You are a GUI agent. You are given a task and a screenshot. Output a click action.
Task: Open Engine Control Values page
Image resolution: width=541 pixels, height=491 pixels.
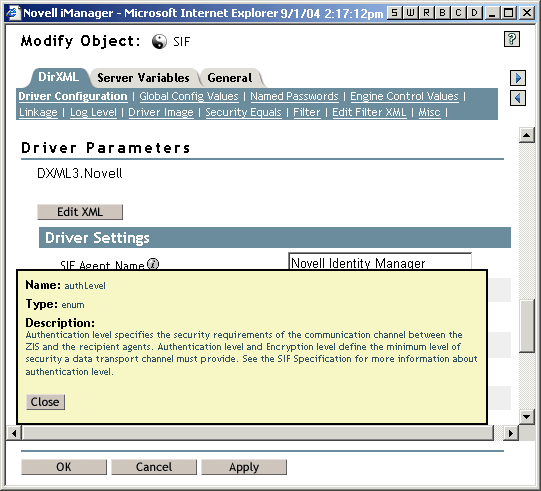(404, 96)
